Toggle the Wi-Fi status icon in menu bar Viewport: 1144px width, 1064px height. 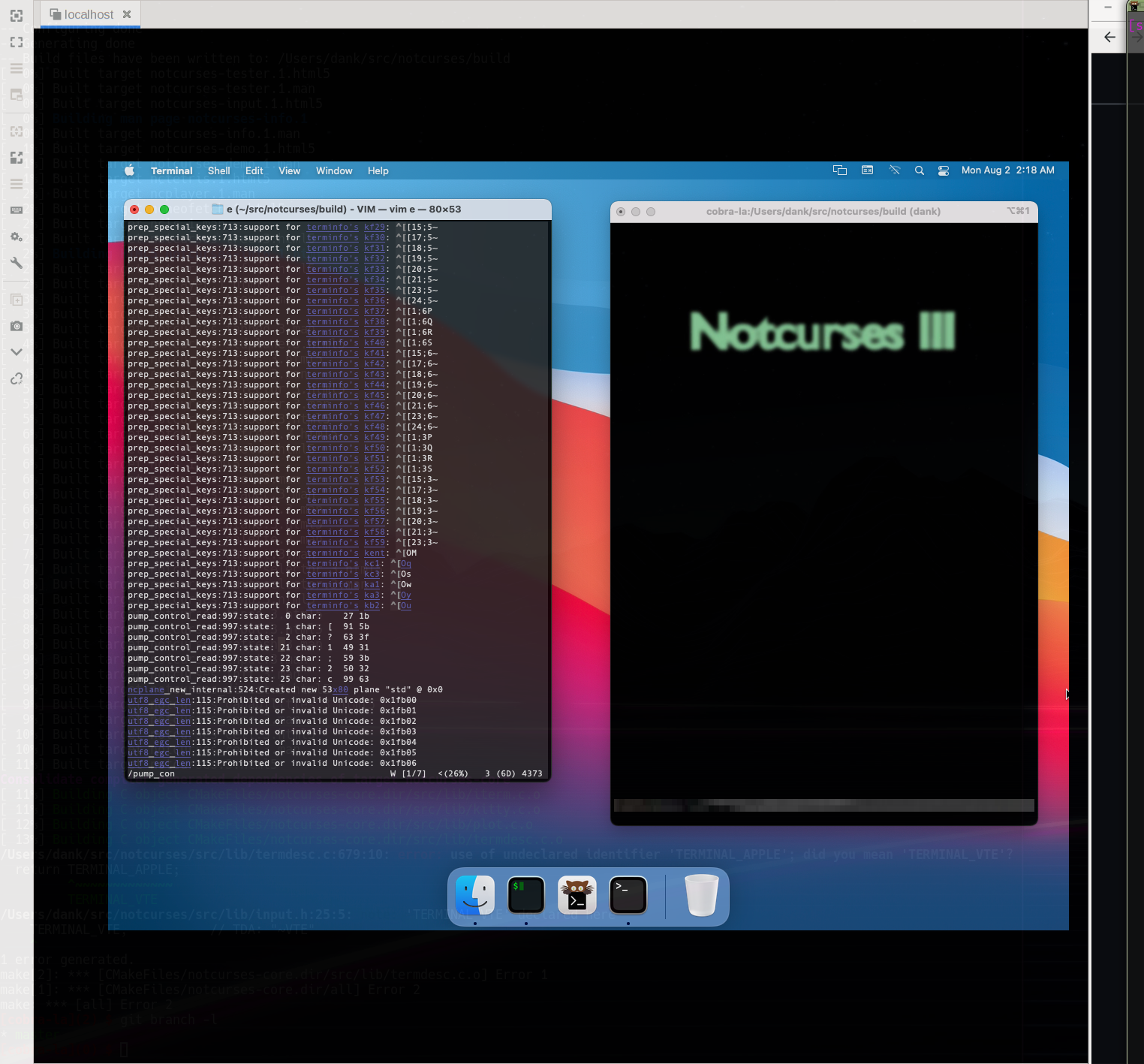click(x=894, y=170)
